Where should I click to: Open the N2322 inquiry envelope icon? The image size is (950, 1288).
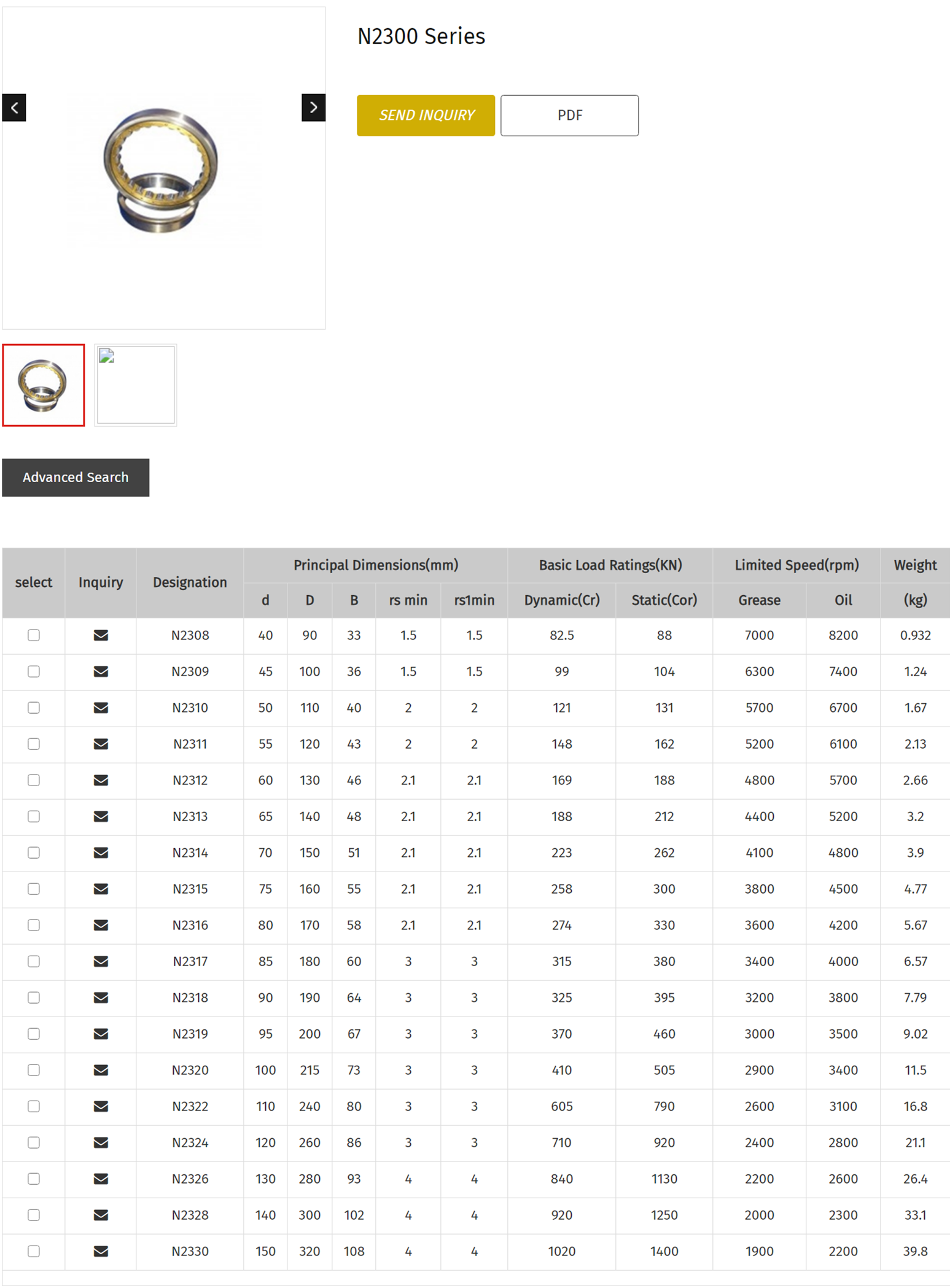click(101, 1106)
